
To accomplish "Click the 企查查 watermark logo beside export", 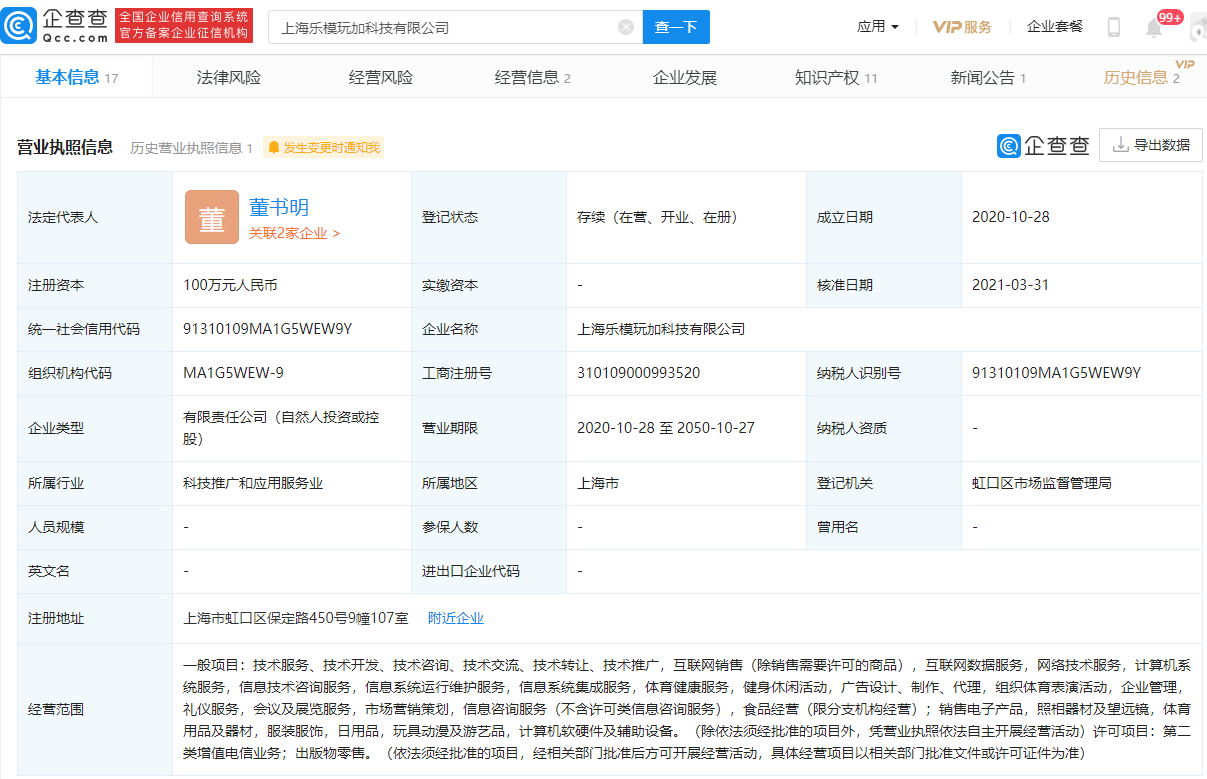I will [x=1043, y=146].
